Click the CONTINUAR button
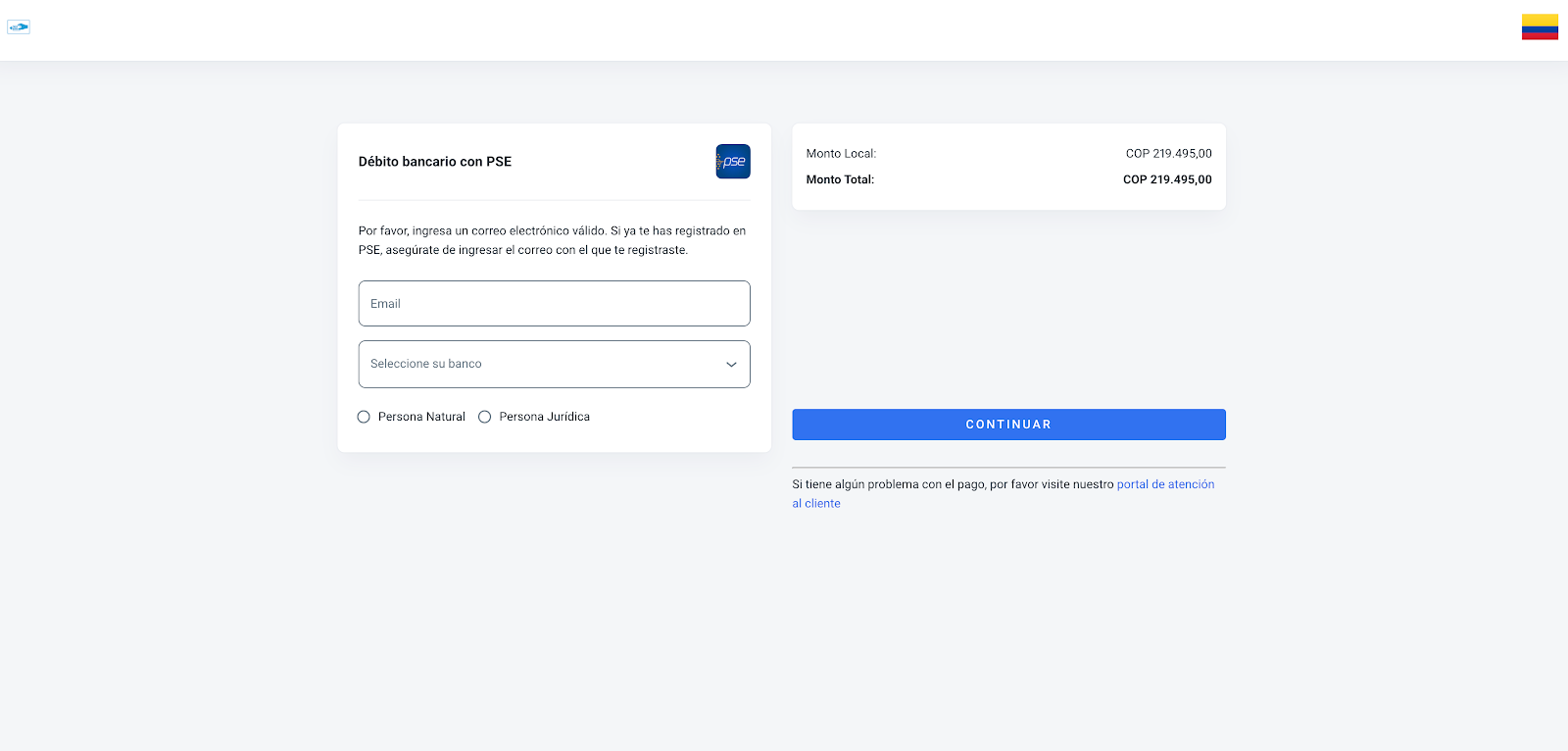 (x=1008, y=425)
